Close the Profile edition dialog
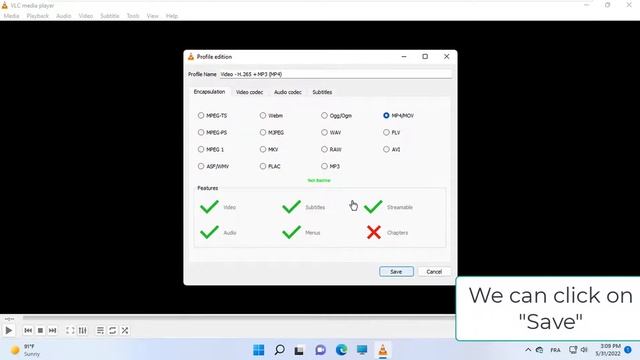The width and height of the screenshot is (640, 360). (x=447, y=57)
